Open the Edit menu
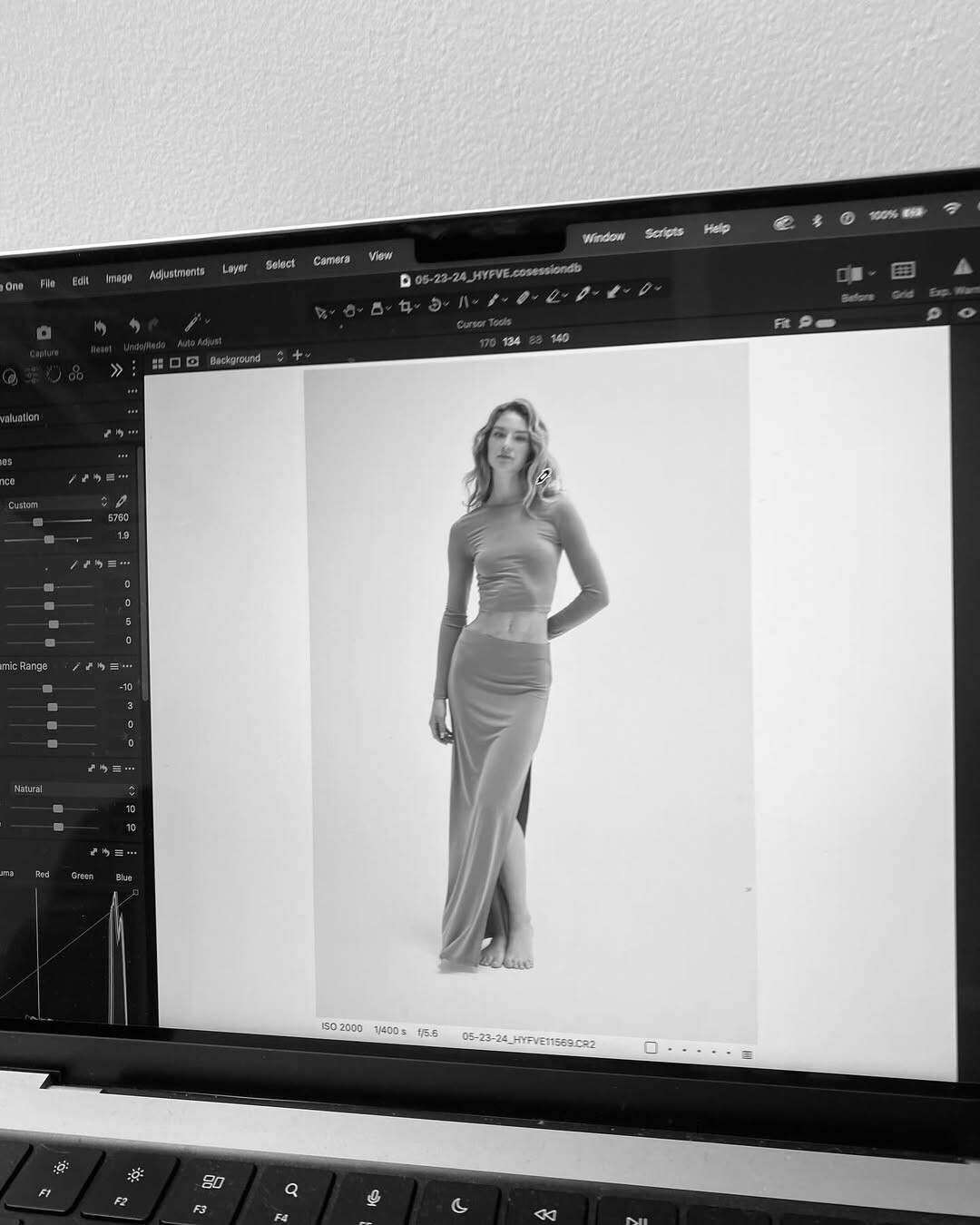980x1225 pixels. (x=81, y=280)
